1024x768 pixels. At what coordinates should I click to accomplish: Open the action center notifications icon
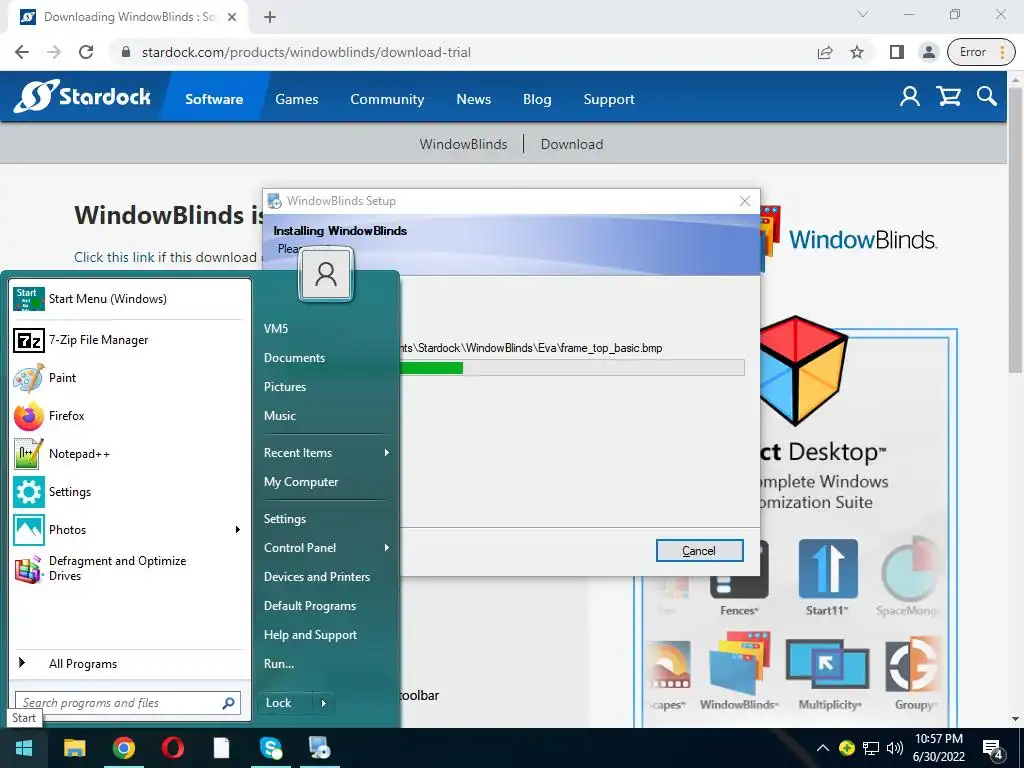[x=993, y=748]
